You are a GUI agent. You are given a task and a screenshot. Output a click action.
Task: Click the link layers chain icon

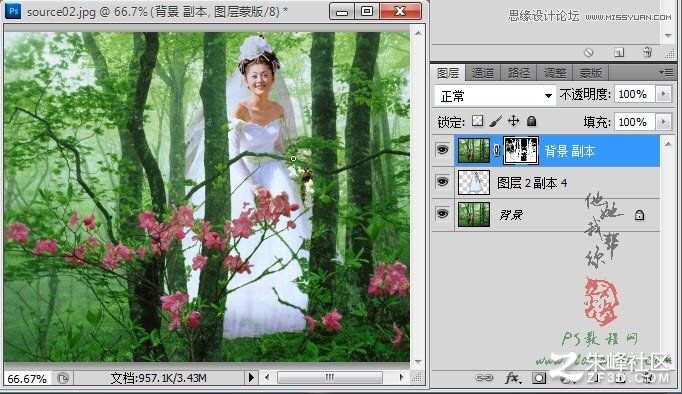pos(485,377)
